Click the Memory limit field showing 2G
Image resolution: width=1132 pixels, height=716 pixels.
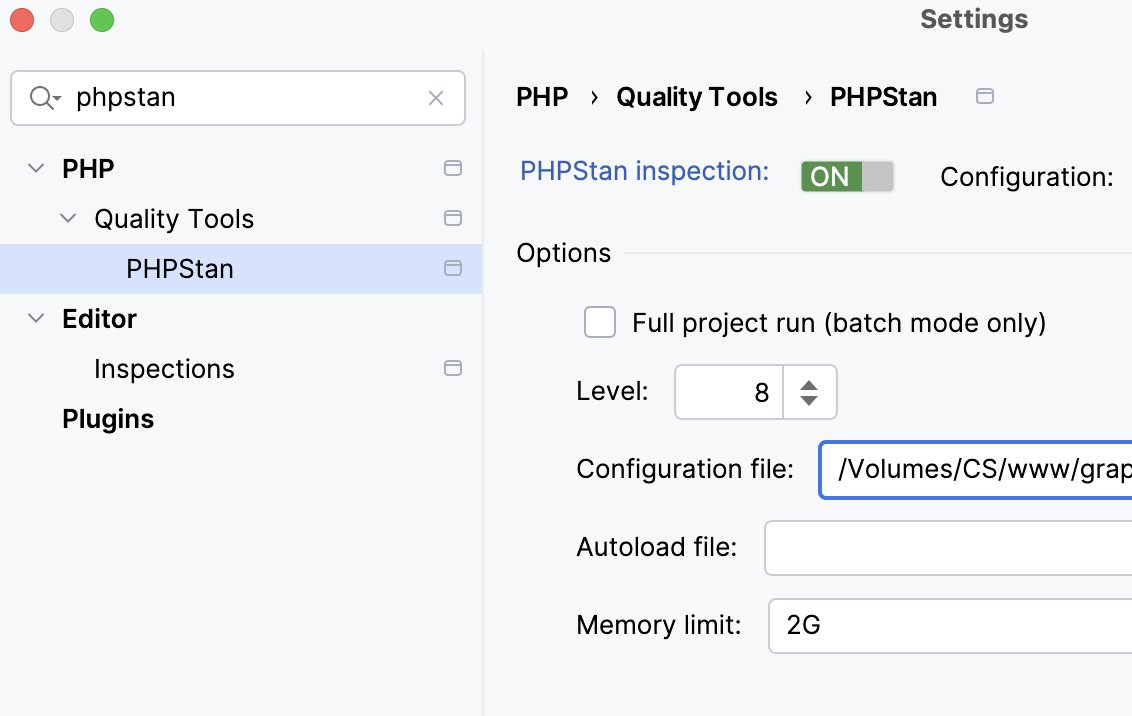pyautogui.click(x=950, y=626)
